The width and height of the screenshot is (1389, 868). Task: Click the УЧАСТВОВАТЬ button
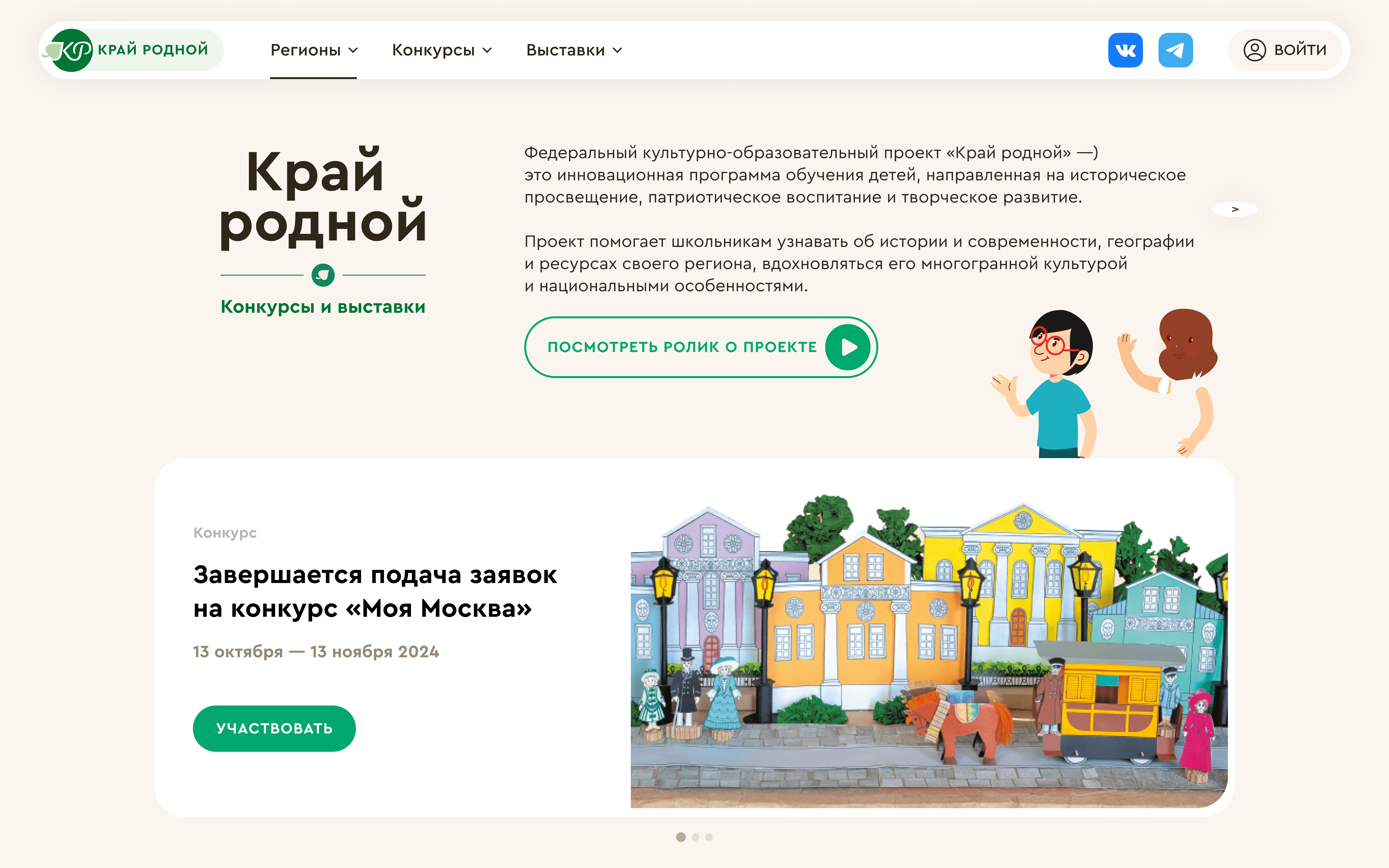[274, 728]
